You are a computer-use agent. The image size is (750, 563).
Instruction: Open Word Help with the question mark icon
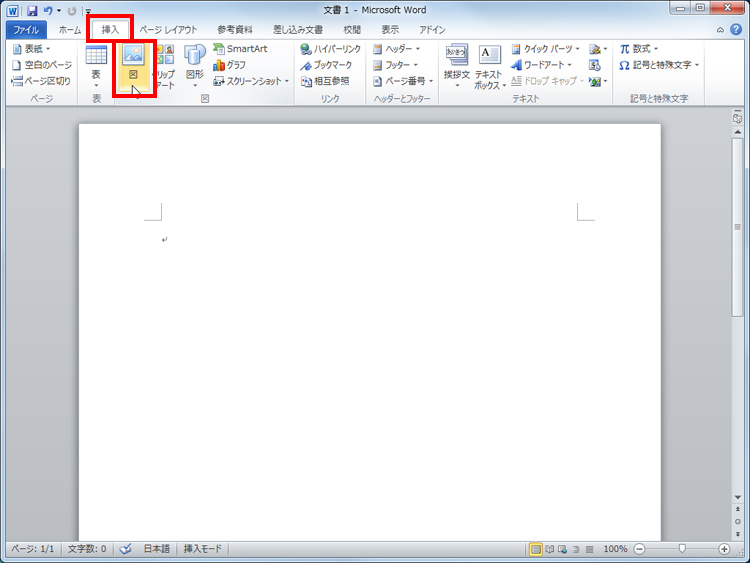click(736, 30)
